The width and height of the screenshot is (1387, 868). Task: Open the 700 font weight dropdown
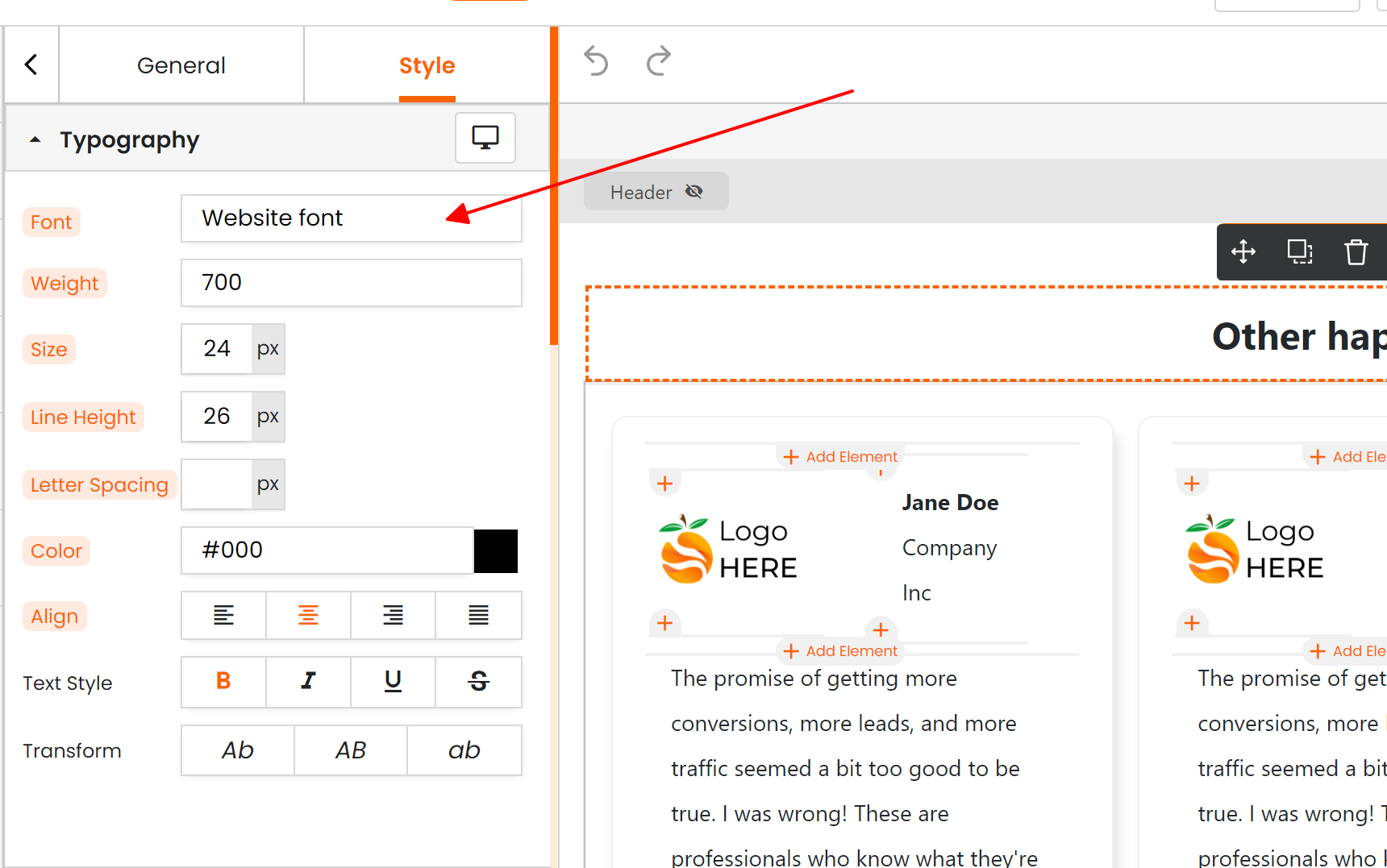point(352,282)
